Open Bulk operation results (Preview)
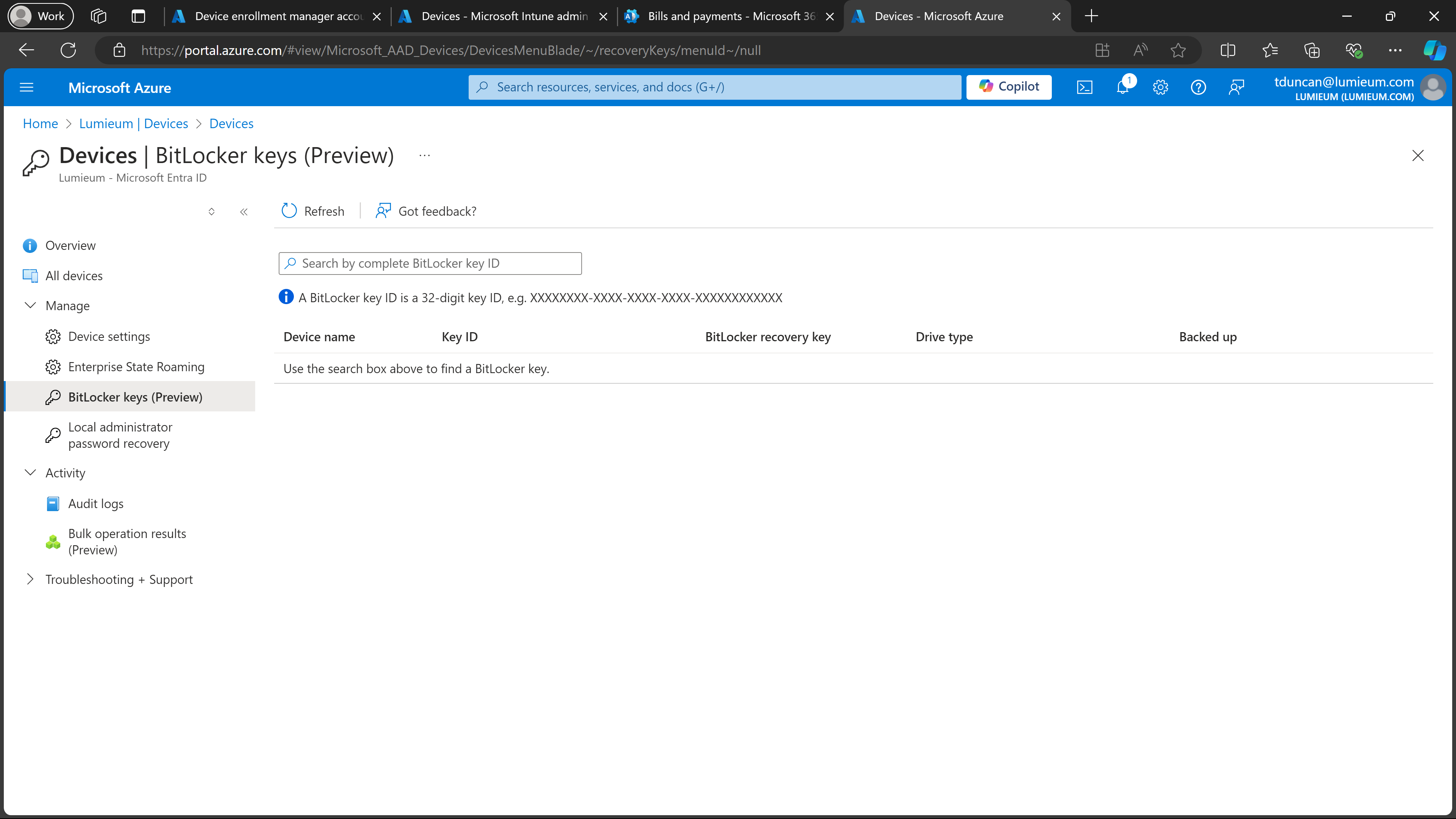The height and width of the screenshot is (819, 1456). click(127, 541)
